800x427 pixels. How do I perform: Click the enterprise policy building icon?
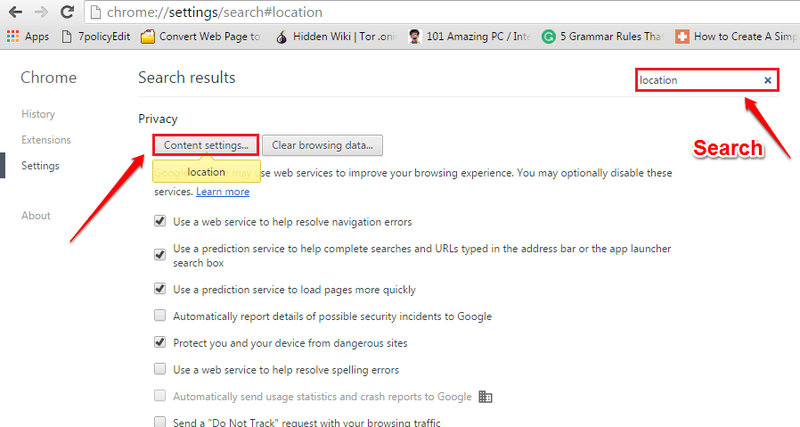tap(485, 396)
